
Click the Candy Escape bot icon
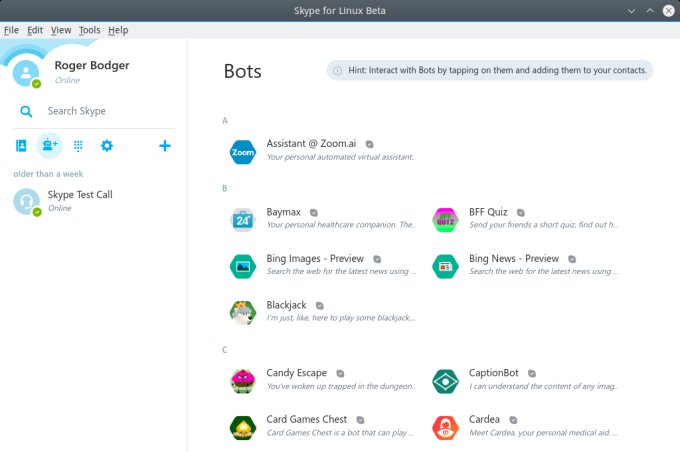[242, 381]
